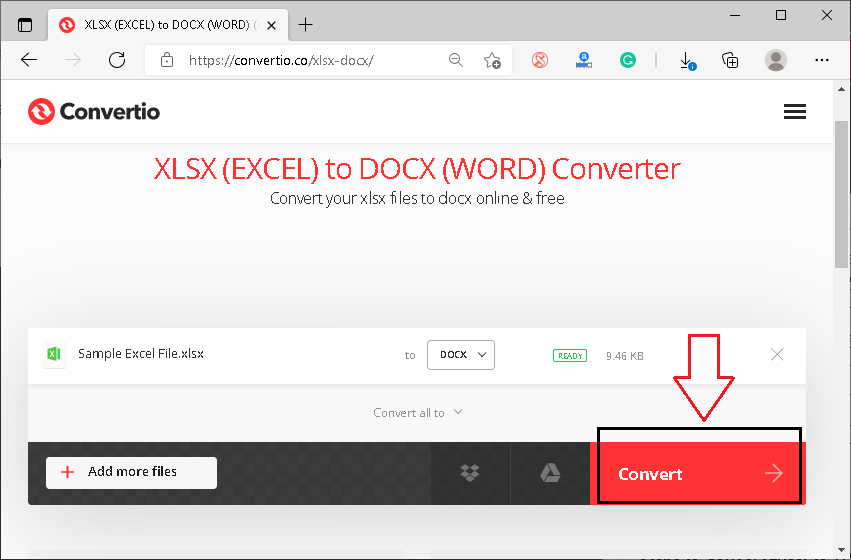Screen dimensions: 851x560
Task: Open the user profile avatar
Action: click(x=776, y=60)
